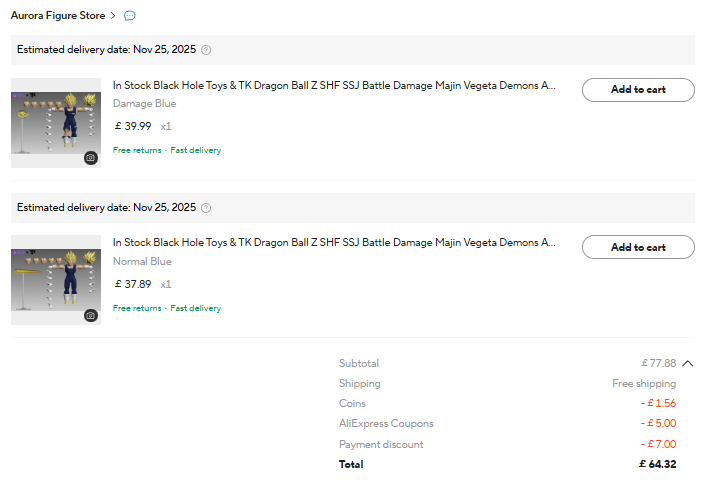706x483 pixels.
Task: Click AliExpress Coupons discount -£5.00
Action: pyautogui.click(x=658, y=423)
